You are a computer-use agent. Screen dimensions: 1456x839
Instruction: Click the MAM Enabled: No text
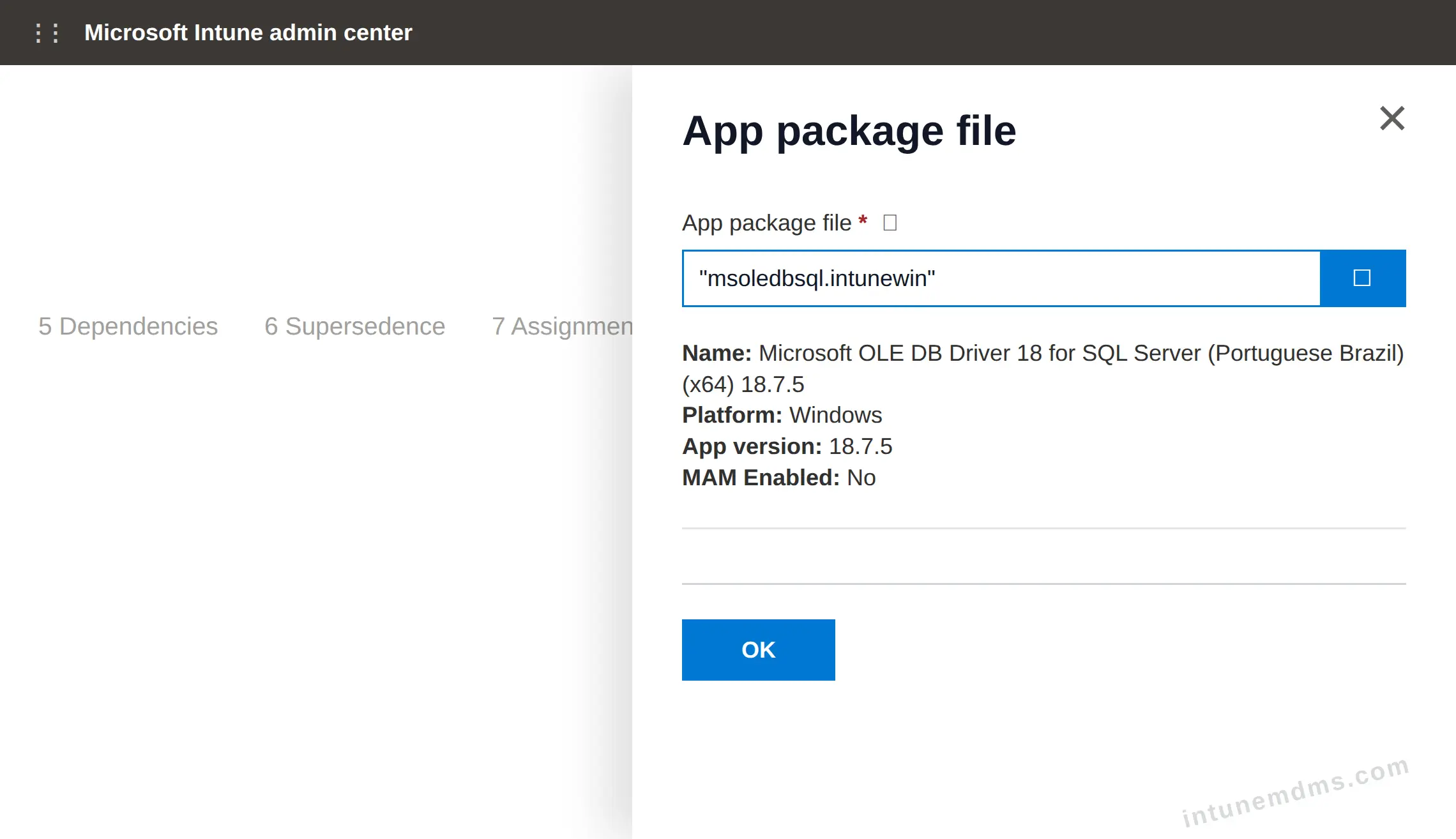pyautogui.click(x=779, y=478)
